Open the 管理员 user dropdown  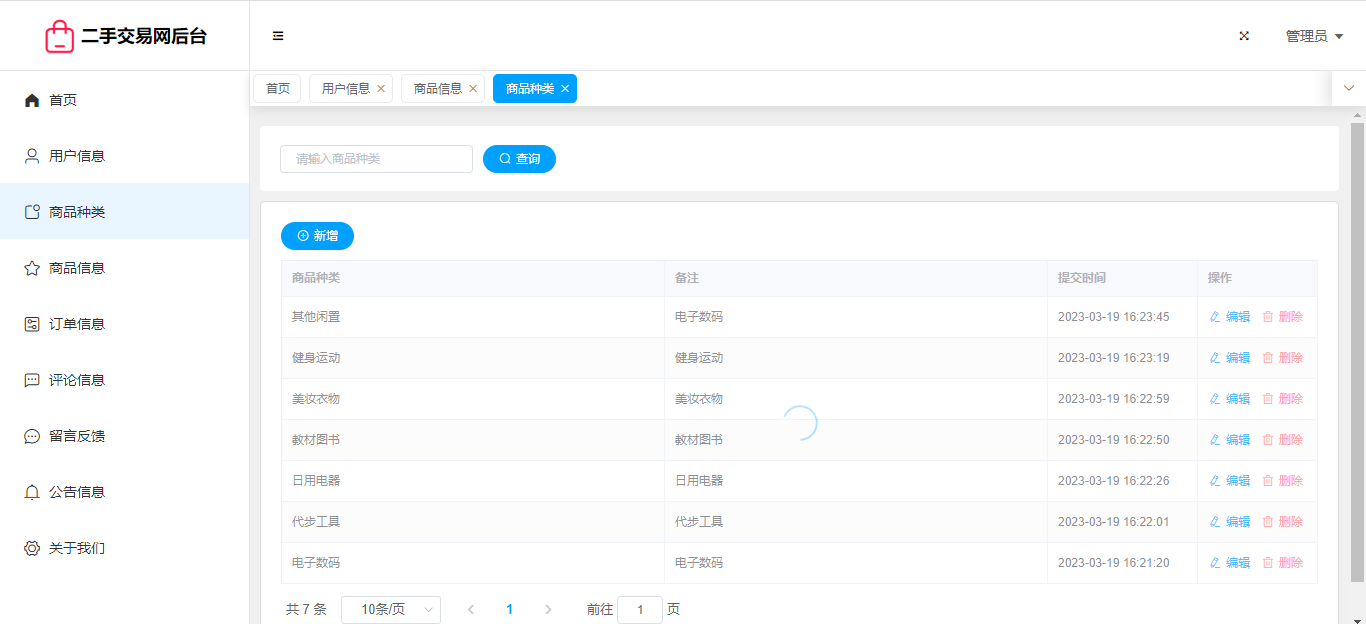(1314, 36)
